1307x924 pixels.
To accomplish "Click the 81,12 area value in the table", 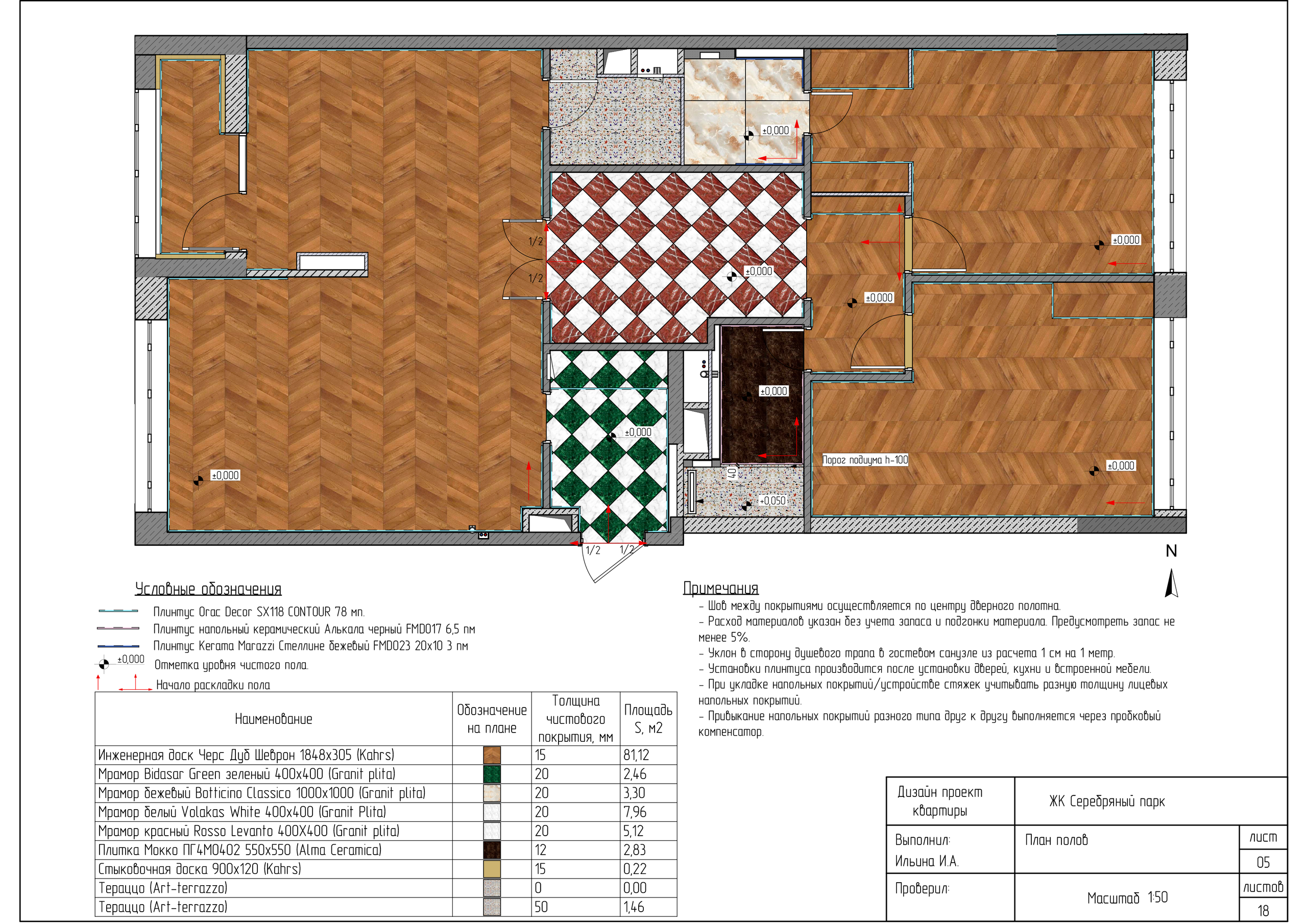I will (x=636, y=755).
